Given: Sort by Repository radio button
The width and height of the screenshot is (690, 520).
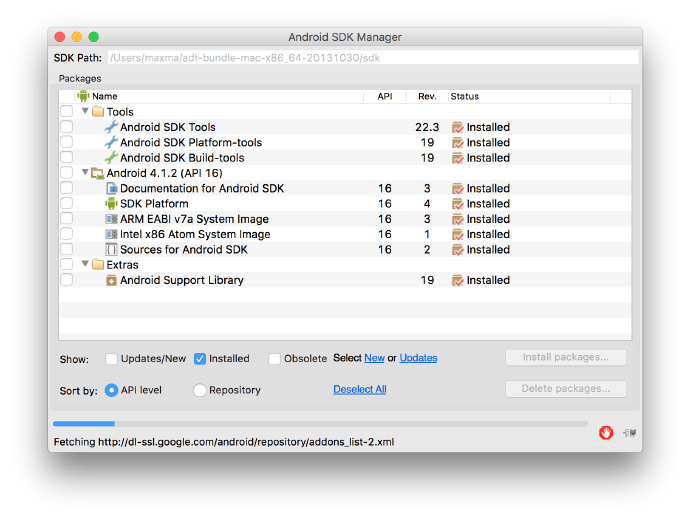Looking at the screenshot, I should pyautogui.click(x=200, y=390).
